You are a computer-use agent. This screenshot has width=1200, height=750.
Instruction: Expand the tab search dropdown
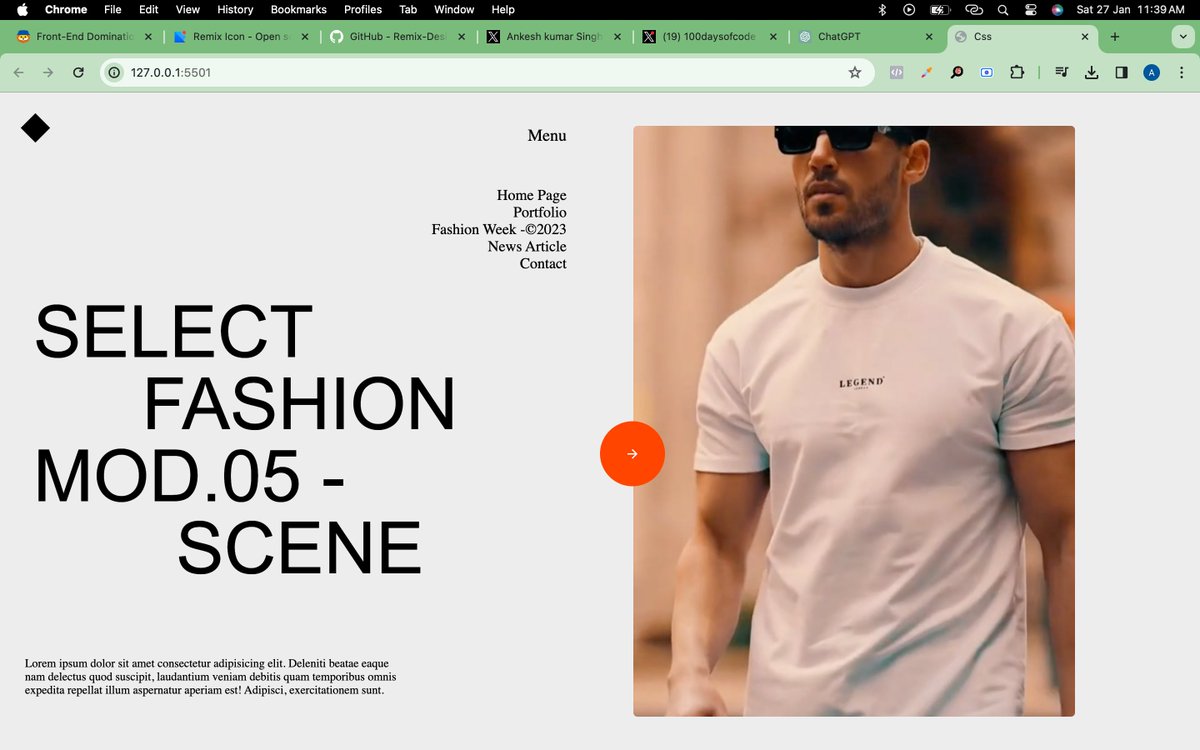click(x=1181, y=37)
